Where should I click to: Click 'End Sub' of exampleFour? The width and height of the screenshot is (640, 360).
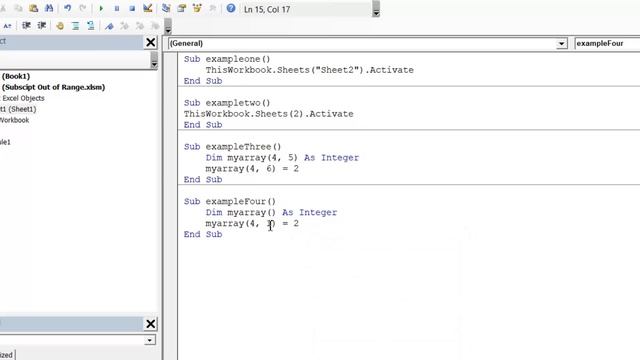(203, 235)
